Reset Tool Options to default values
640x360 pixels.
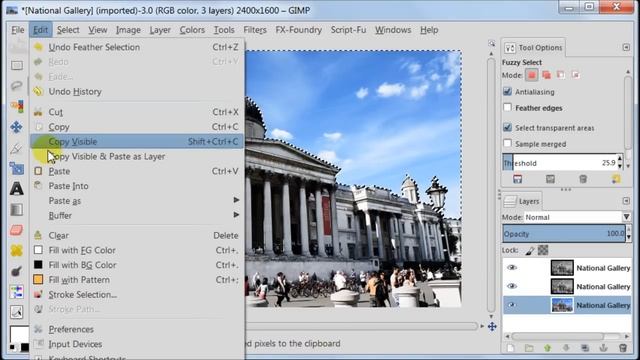[616, 179]
